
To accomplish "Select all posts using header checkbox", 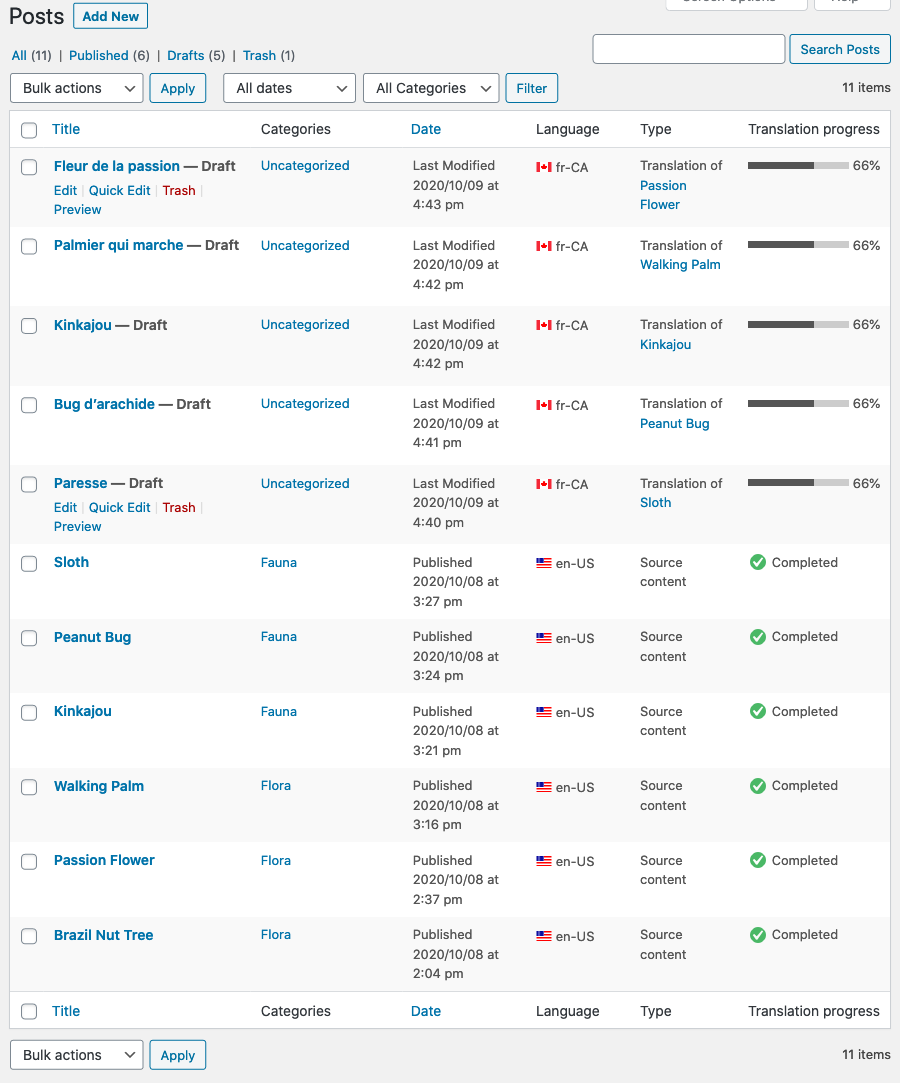I will click(30, 130).
